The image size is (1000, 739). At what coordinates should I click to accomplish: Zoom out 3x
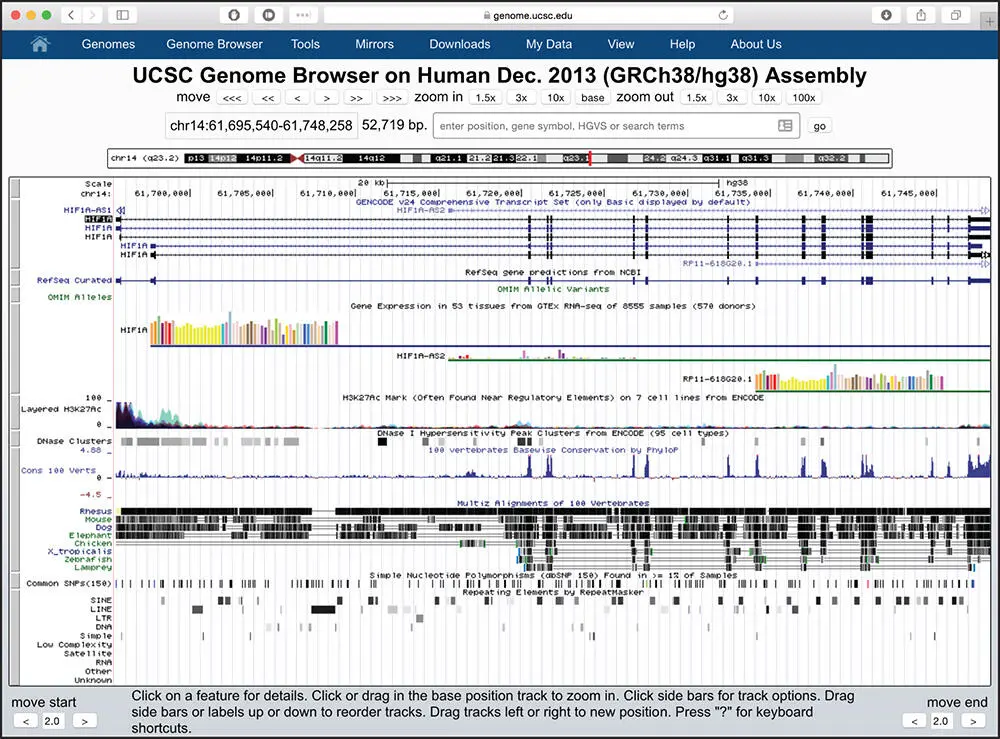(x=732, y=98)
